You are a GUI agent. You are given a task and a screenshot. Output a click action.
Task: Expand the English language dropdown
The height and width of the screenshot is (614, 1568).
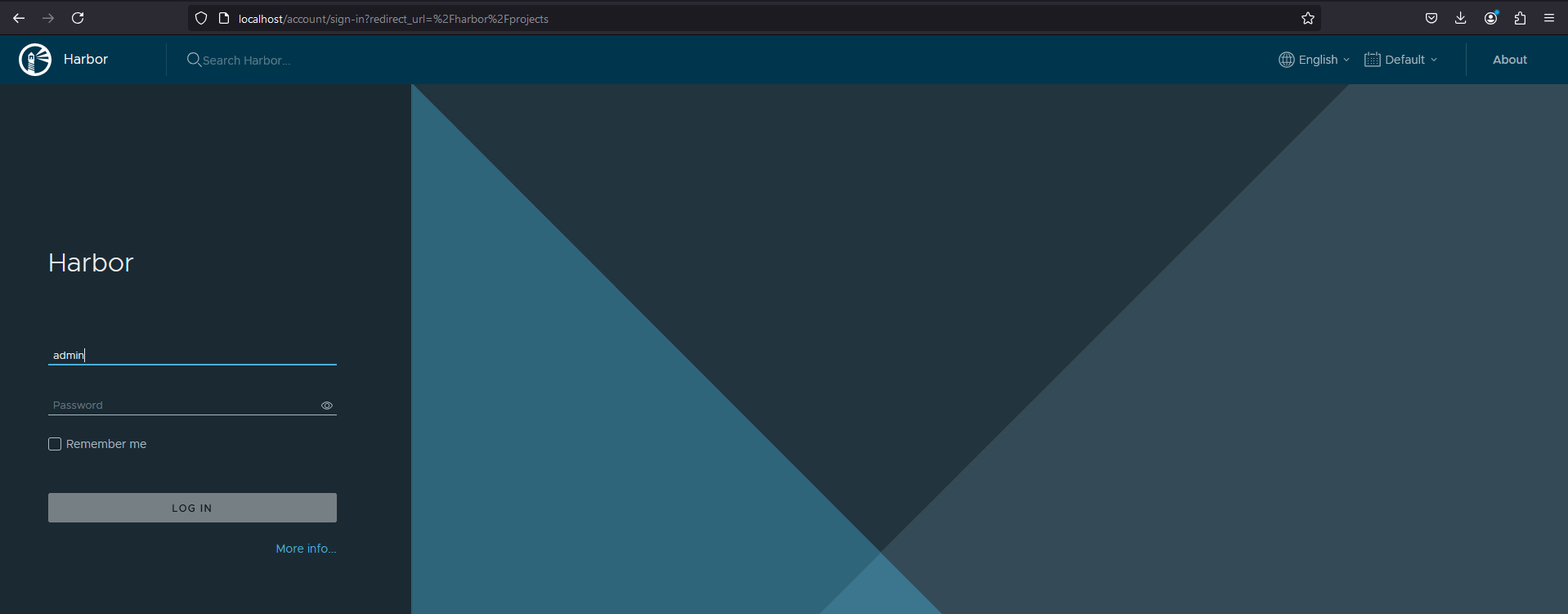[x=1315, y=60]
